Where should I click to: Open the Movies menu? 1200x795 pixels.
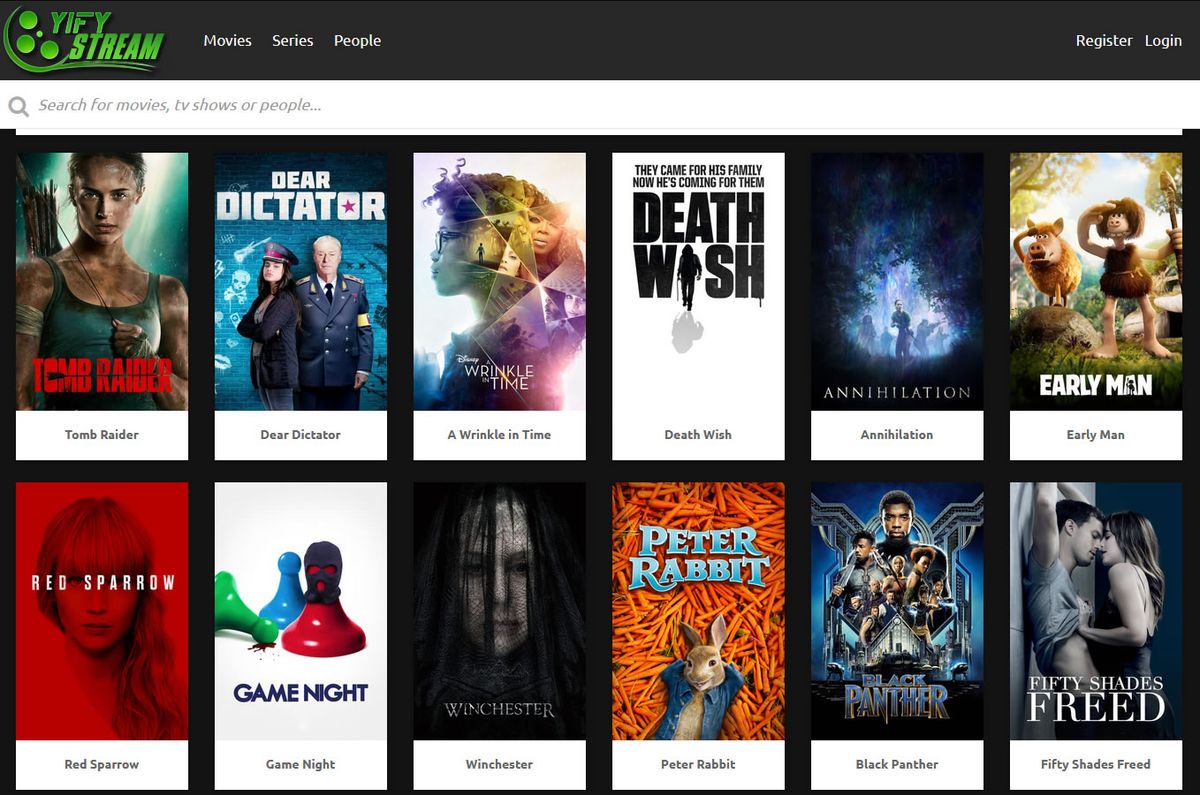[227, 41]
